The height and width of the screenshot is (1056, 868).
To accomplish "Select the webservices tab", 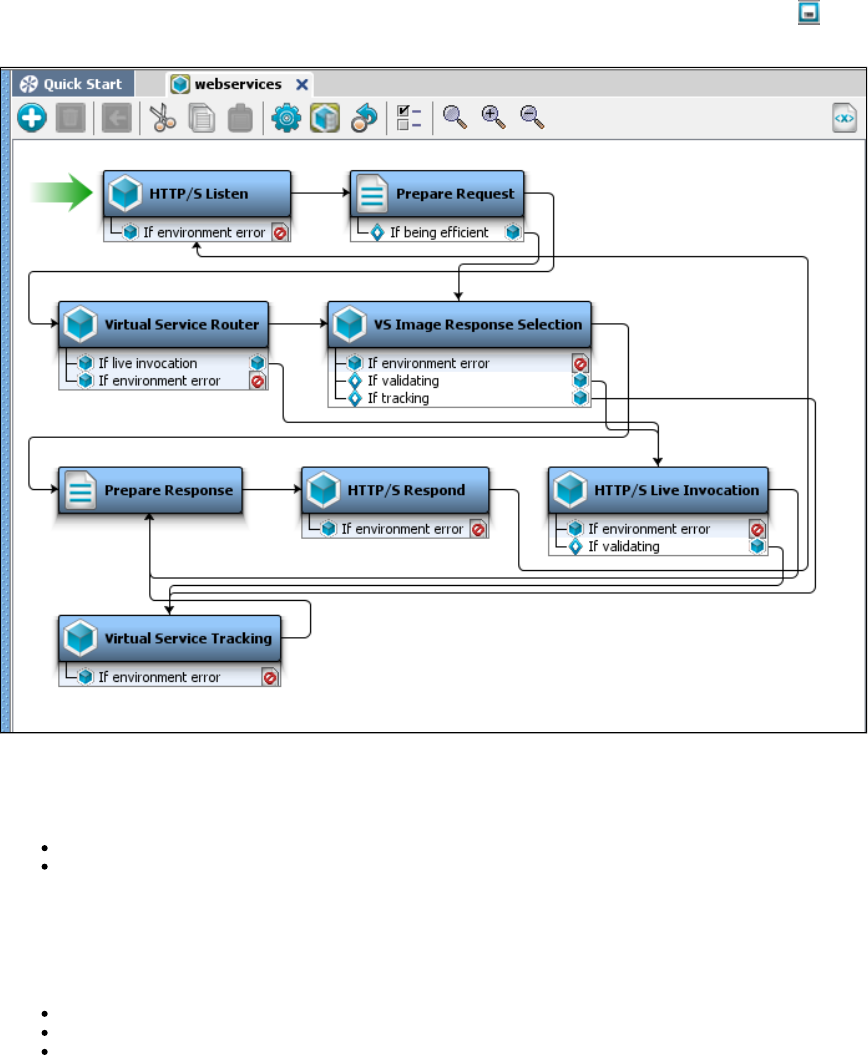I will (x=238, y=84).
